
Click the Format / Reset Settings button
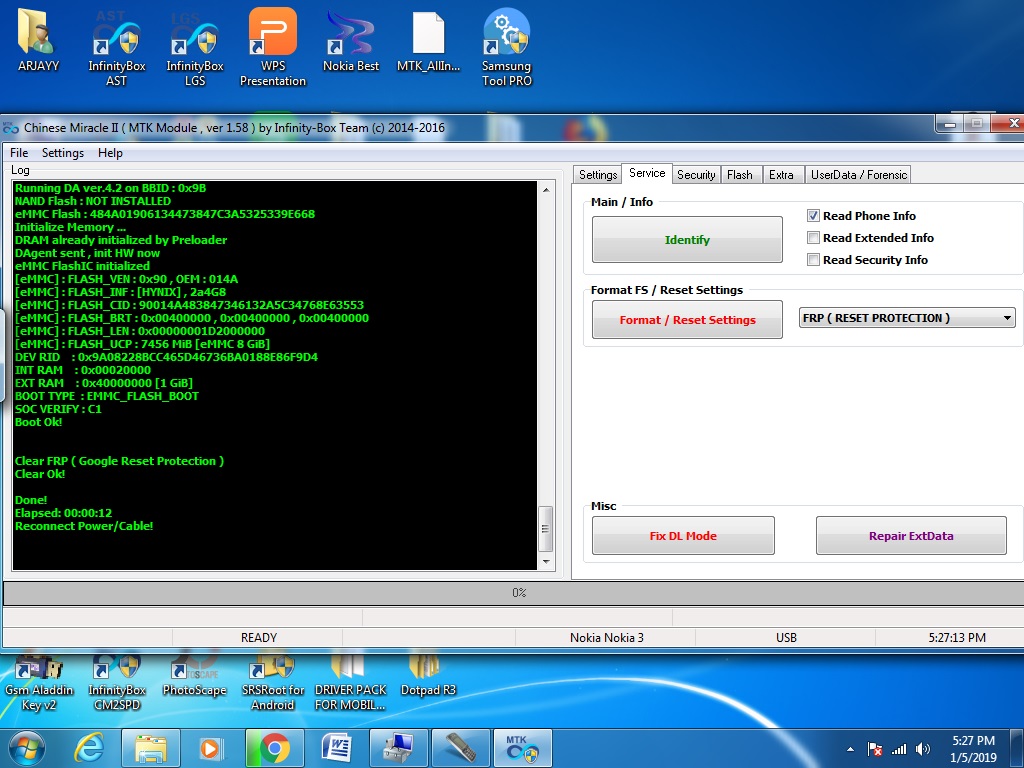coord(687,319)
